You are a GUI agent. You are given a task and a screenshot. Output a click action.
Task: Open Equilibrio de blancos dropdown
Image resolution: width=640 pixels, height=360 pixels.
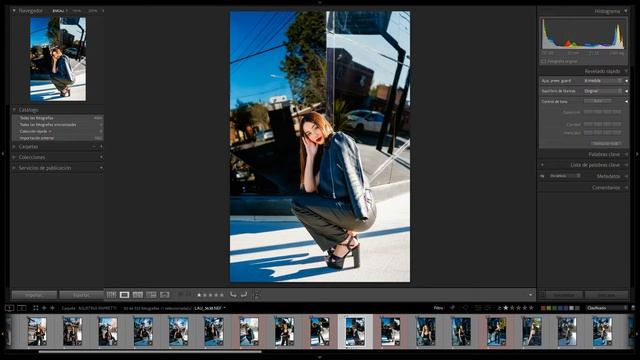pyautogui.click(x=603, y=91)
